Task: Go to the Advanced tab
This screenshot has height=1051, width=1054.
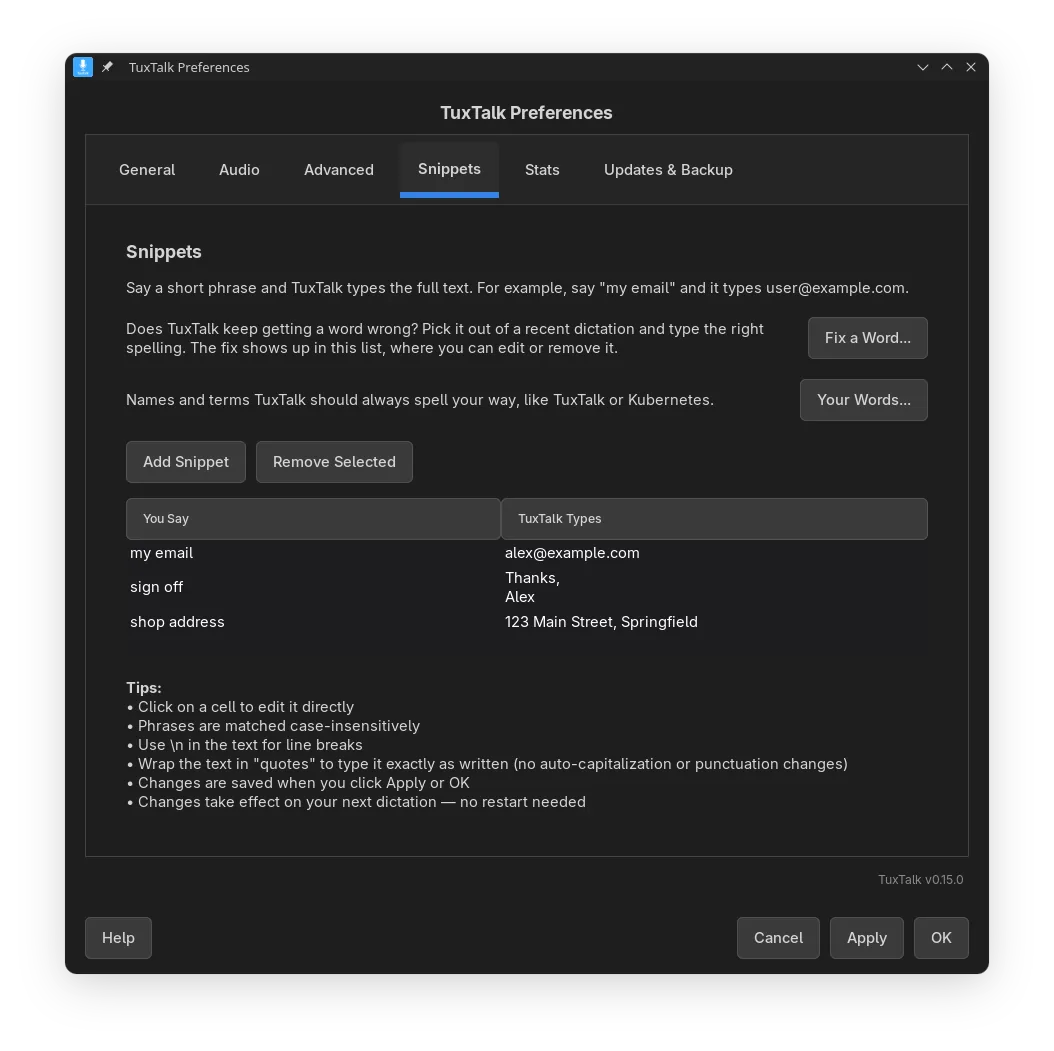Action: [x=339, y=170]
